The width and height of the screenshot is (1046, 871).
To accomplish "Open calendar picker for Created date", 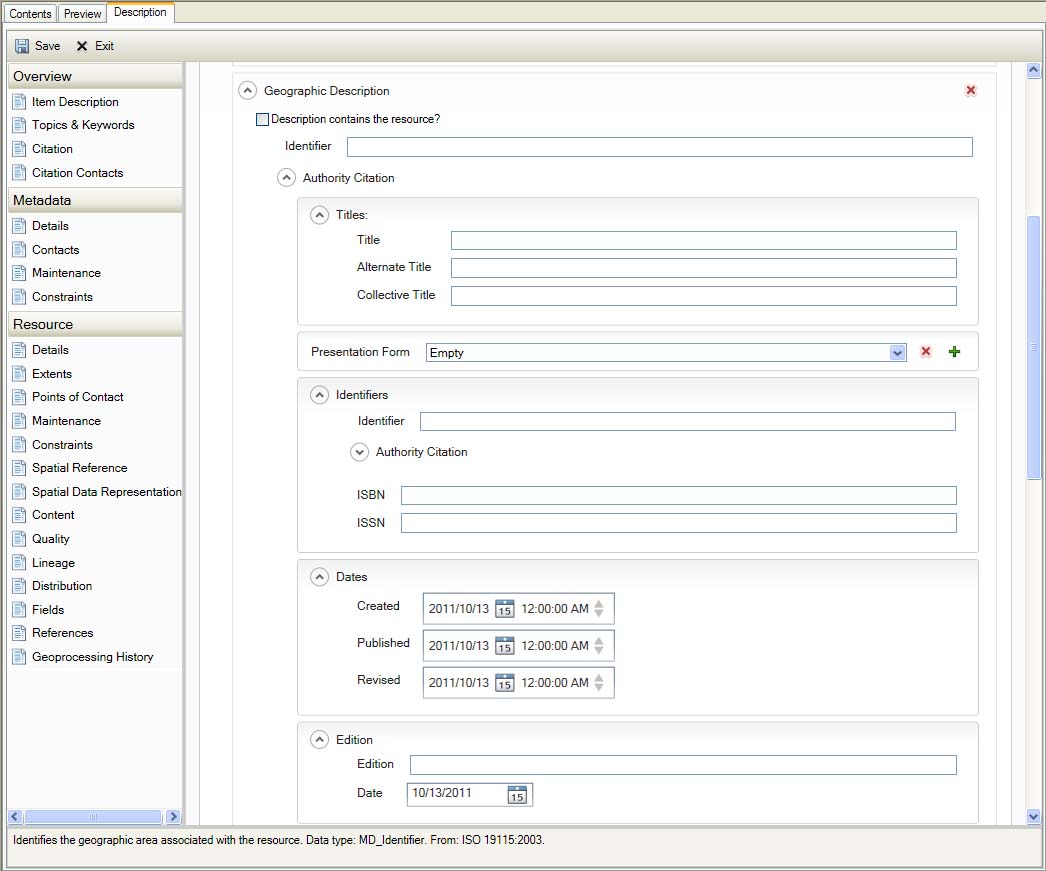I will point(504,609).
